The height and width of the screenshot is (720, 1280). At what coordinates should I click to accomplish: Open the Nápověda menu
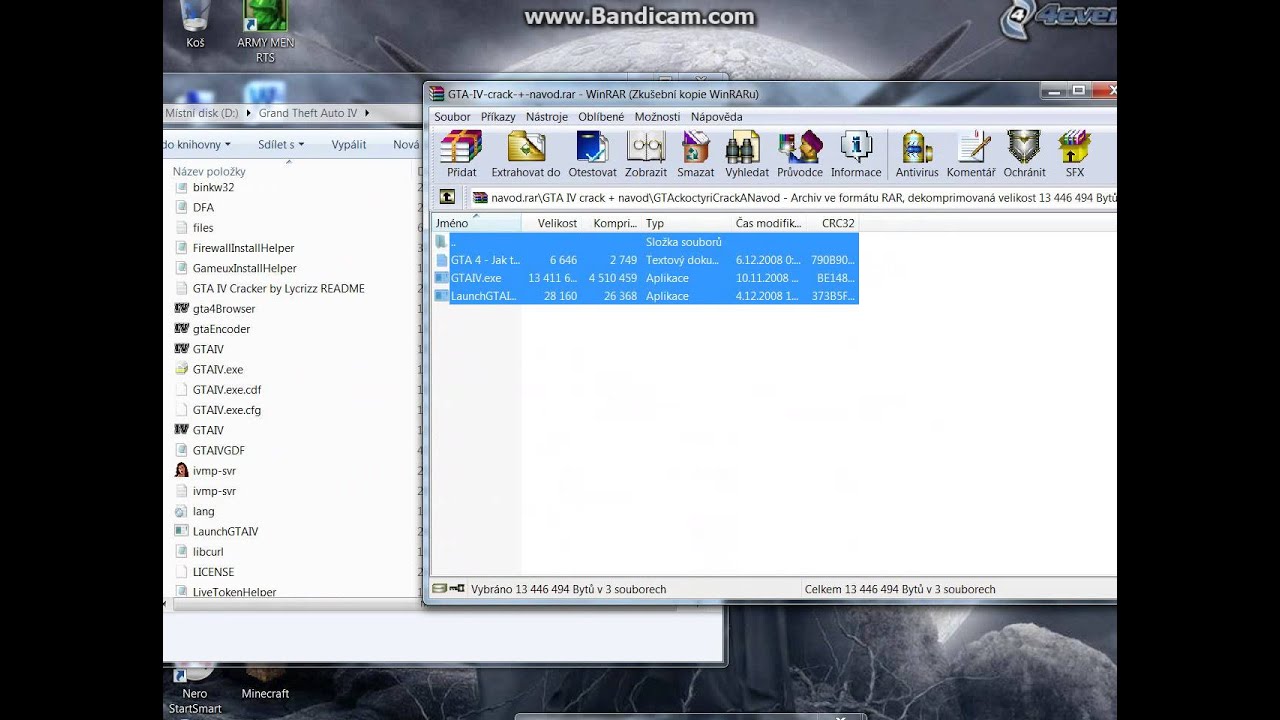[717, 117]
